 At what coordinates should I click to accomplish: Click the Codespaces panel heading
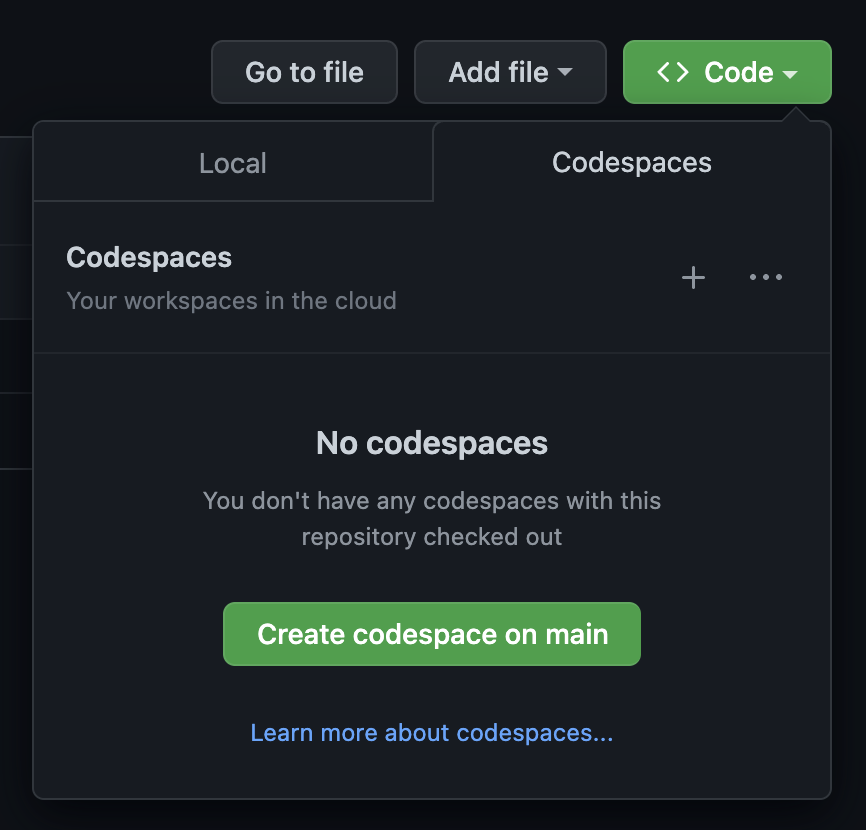click(148, 257)
